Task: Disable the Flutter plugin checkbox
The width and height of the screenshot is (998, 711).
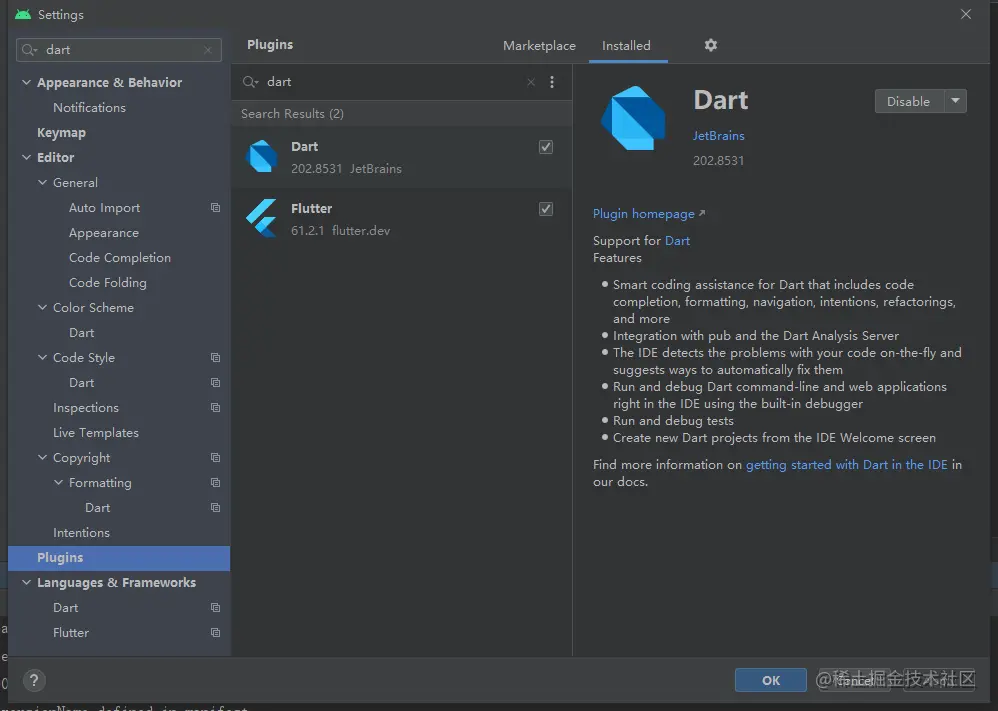Action: point(545,208)
